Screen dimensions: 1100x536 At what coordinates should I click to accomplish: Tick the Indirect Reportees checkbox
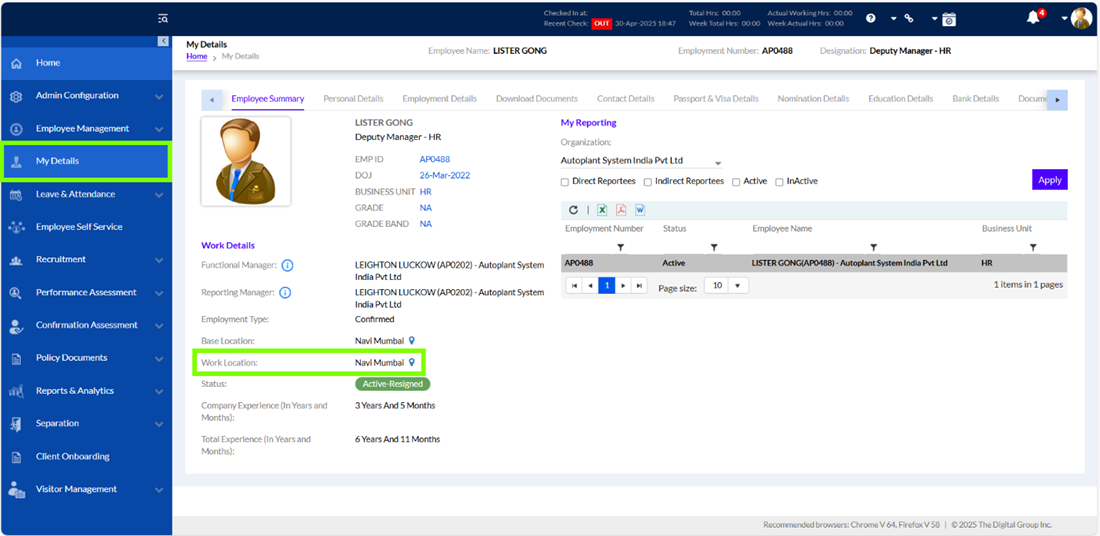648,182
